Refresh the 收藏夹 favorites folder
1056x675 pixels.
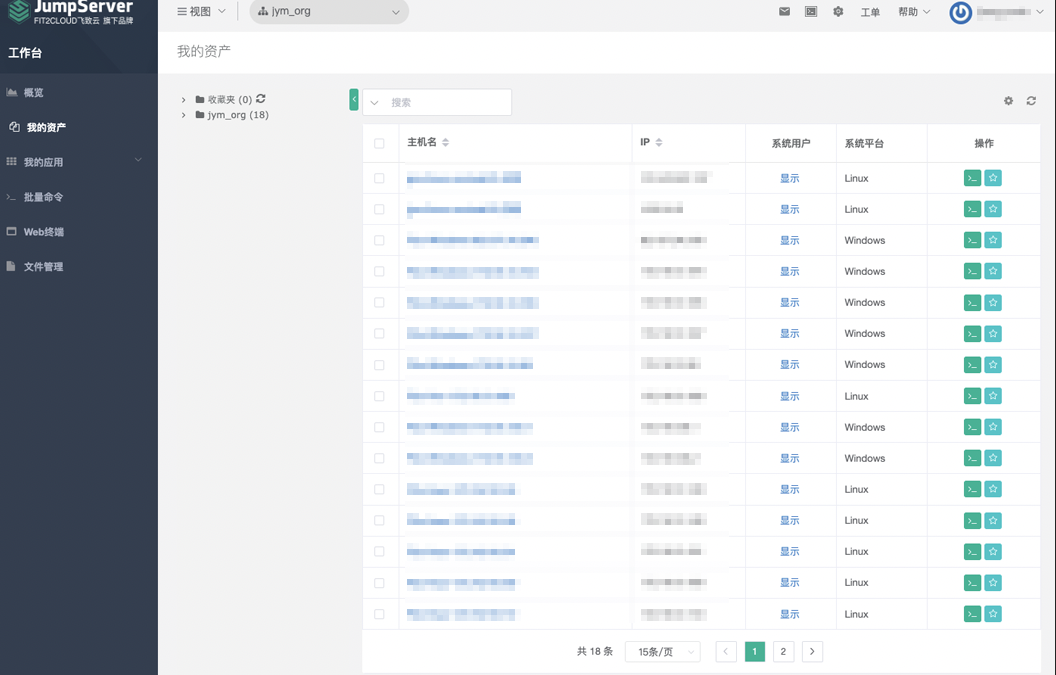coord(258,99)
